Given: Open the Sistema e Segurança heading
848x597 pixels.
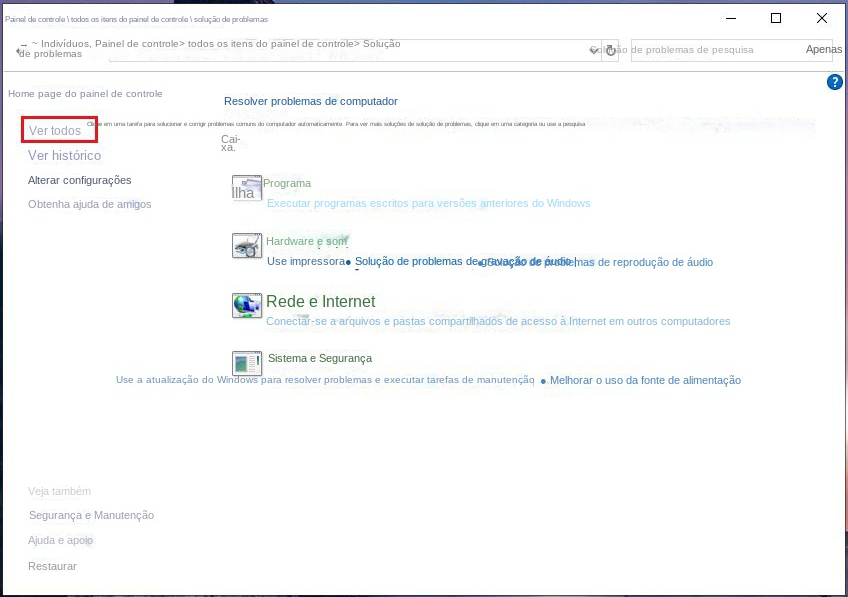Looking at the screenshot, I should tap(320, 358).
